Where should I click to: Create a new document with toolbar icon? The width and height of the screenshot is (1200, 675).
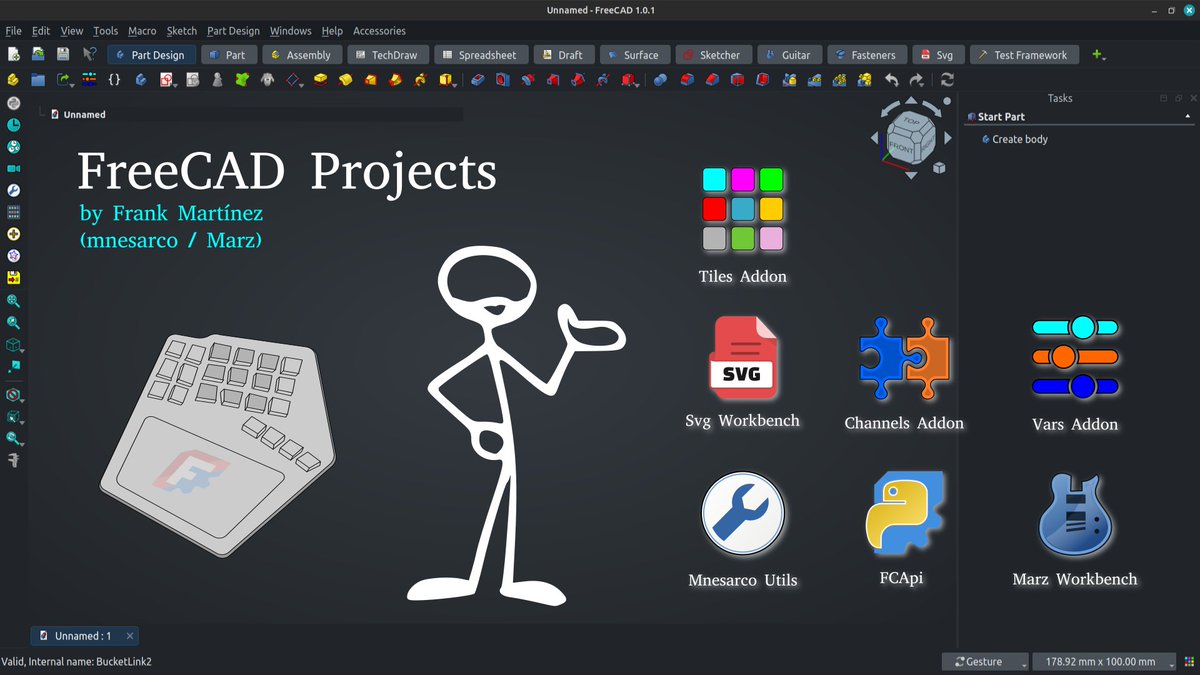(14, 55)
